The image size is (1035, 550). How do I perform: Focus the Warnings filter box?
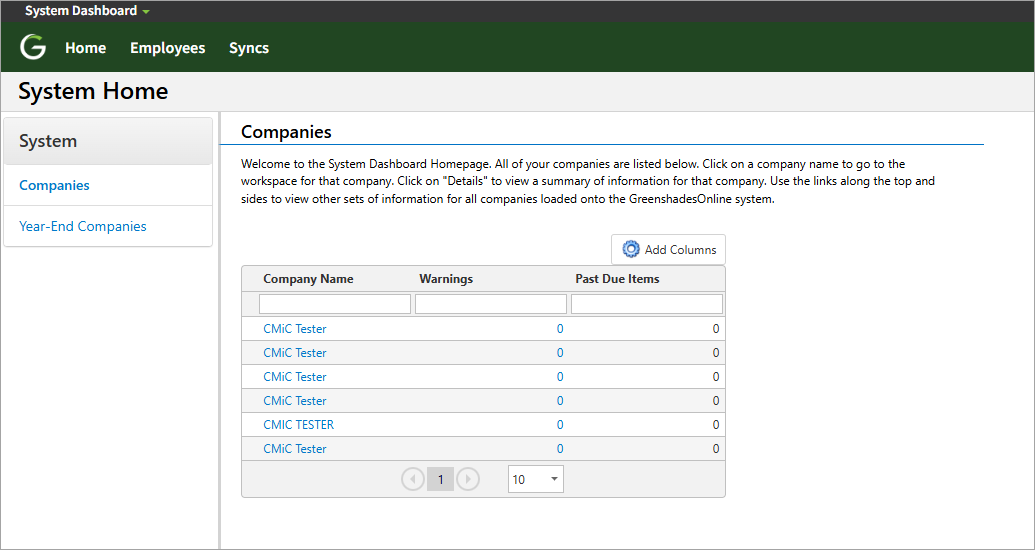(491, 304)
